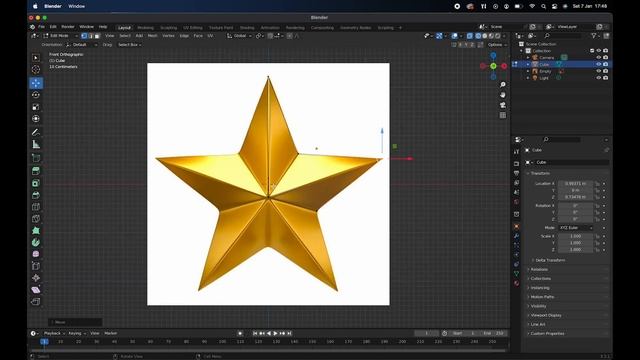Click the Location X value field

576,184
